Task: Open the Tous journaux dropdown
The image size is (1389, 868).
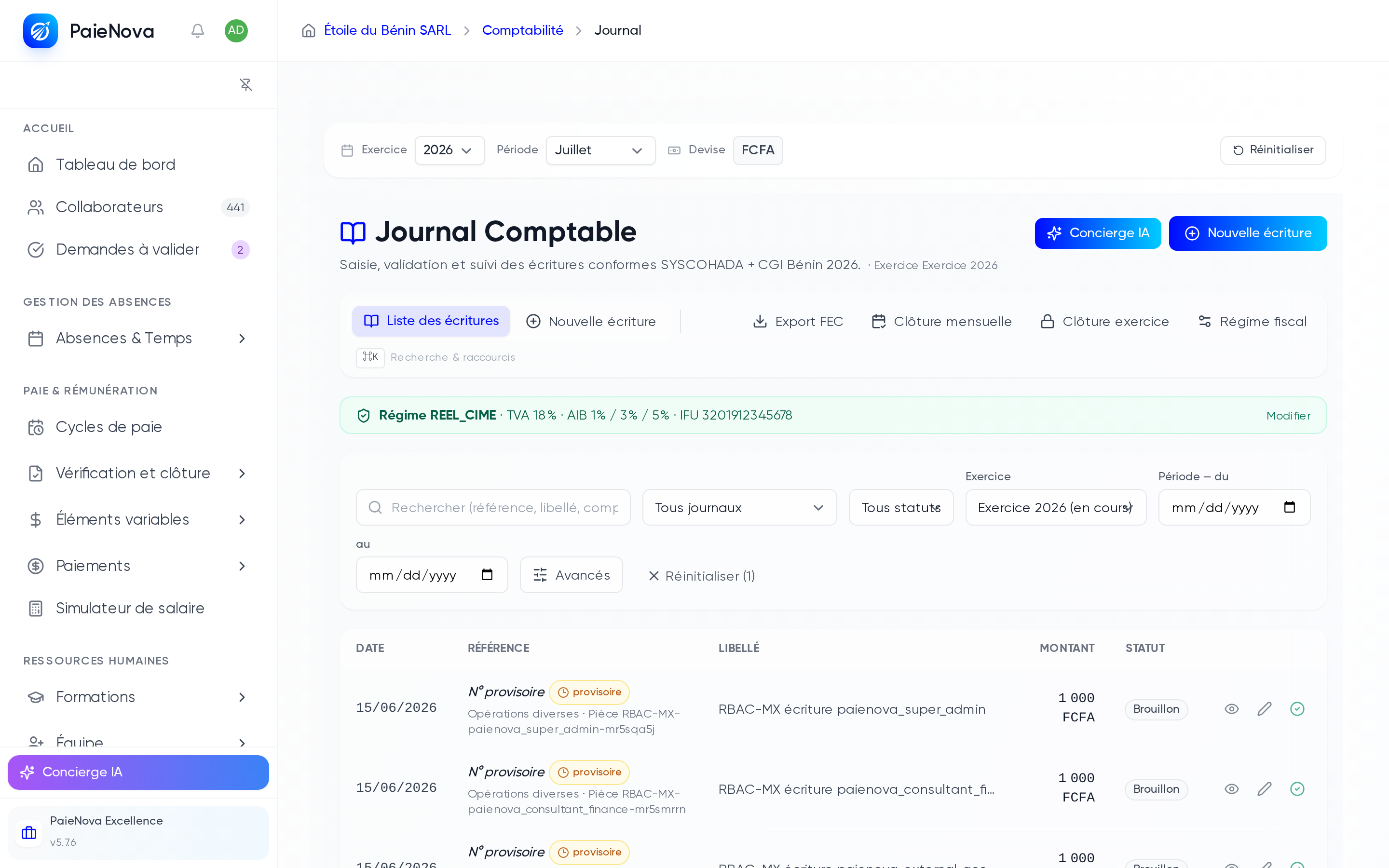Action: pyautogui.click(x=739, y=507)
